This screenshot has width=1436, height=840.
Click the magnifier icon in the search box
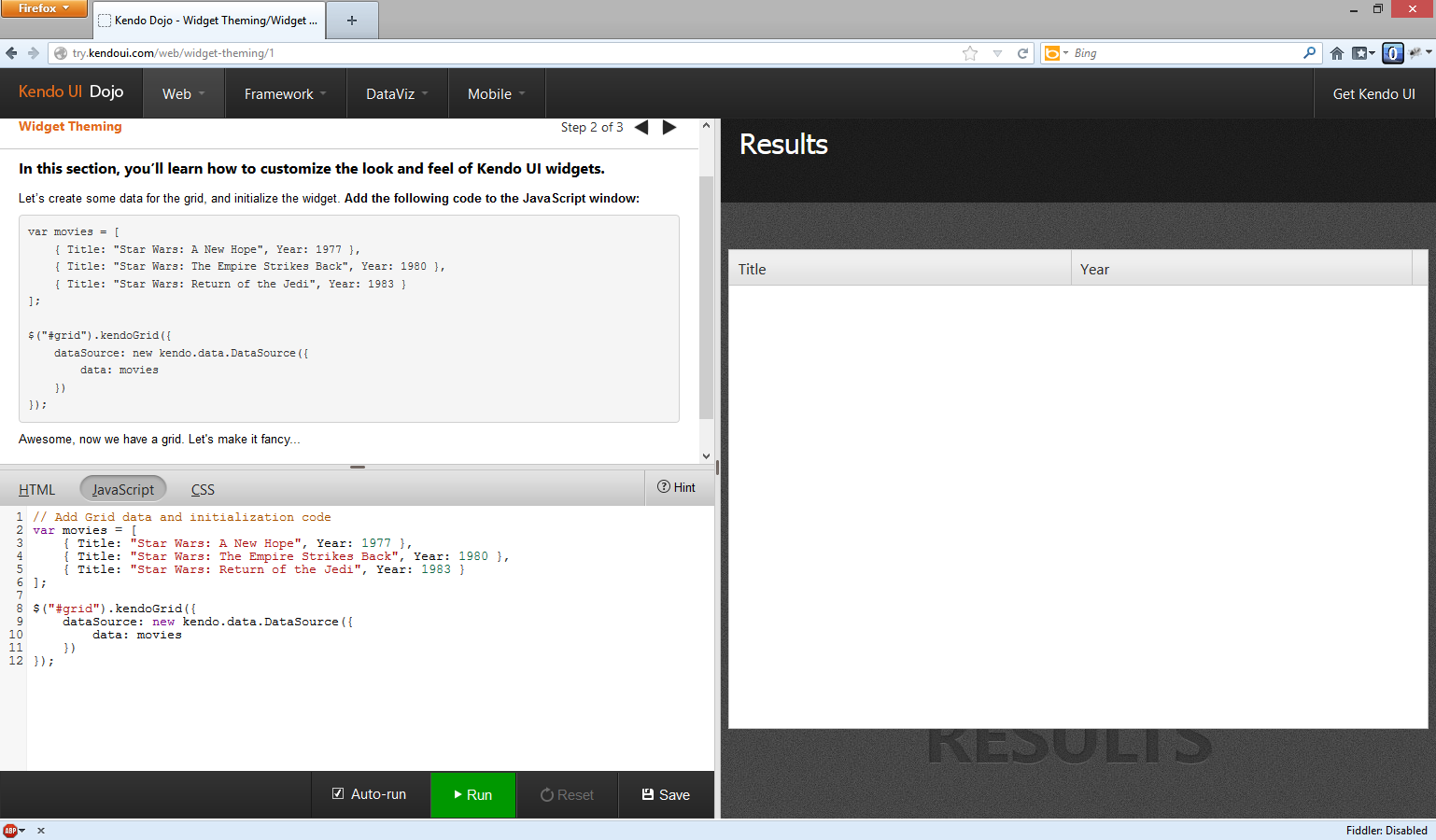click(1309, 53)
